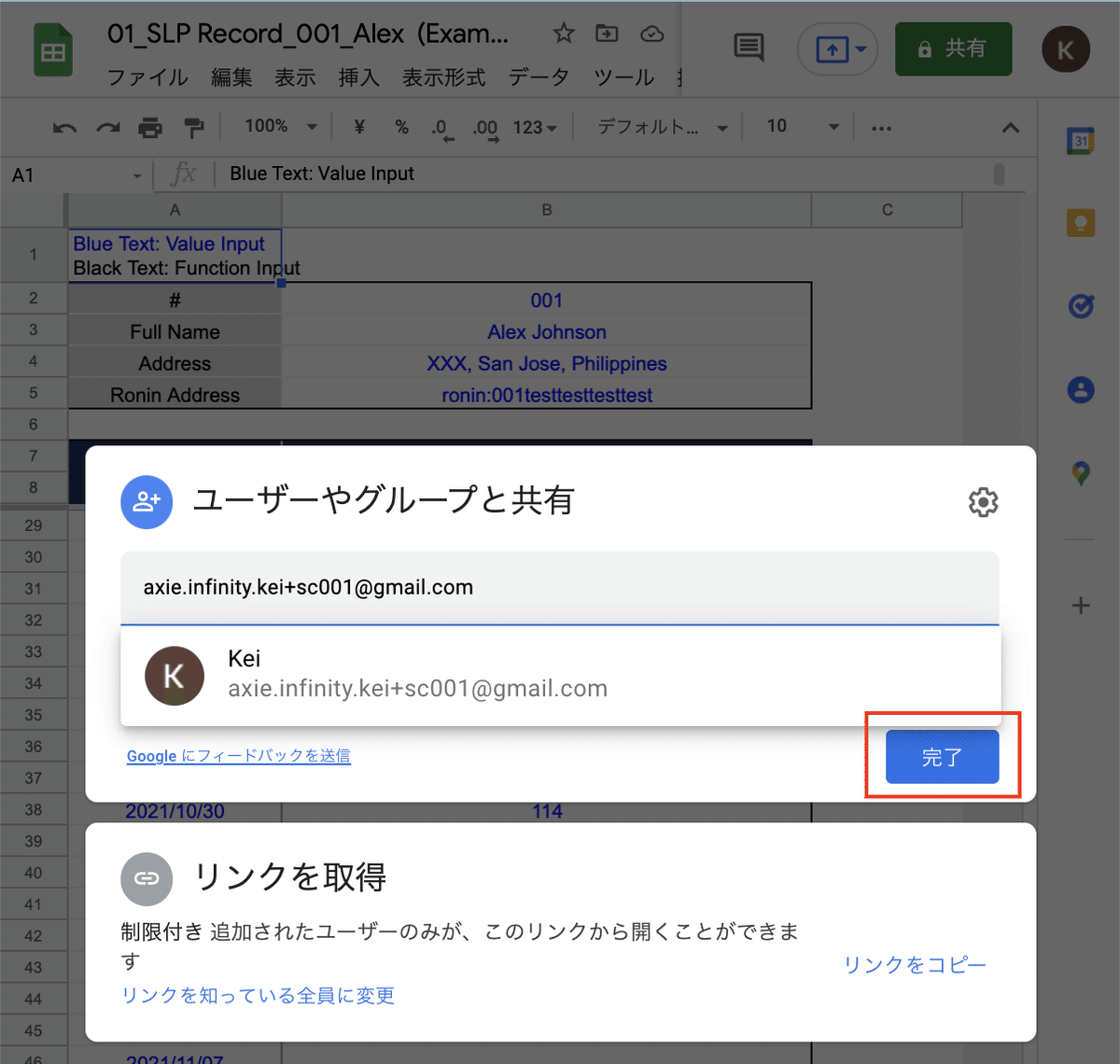
Task: Open the Google Maps side panel
Action: pyautogui.click(x=1081, y=473)
